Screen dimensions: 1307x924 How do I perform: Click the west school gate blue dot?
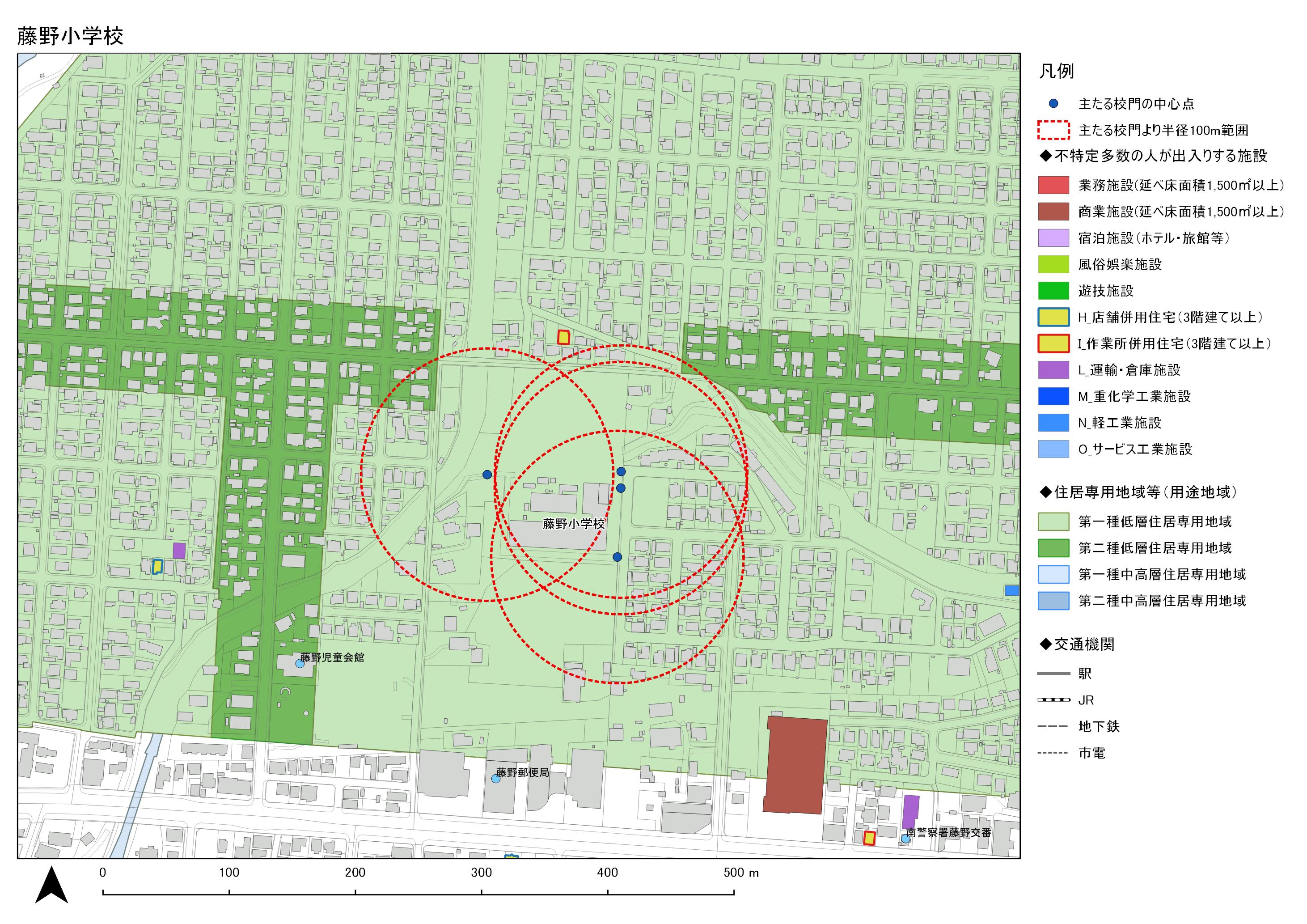486,474
